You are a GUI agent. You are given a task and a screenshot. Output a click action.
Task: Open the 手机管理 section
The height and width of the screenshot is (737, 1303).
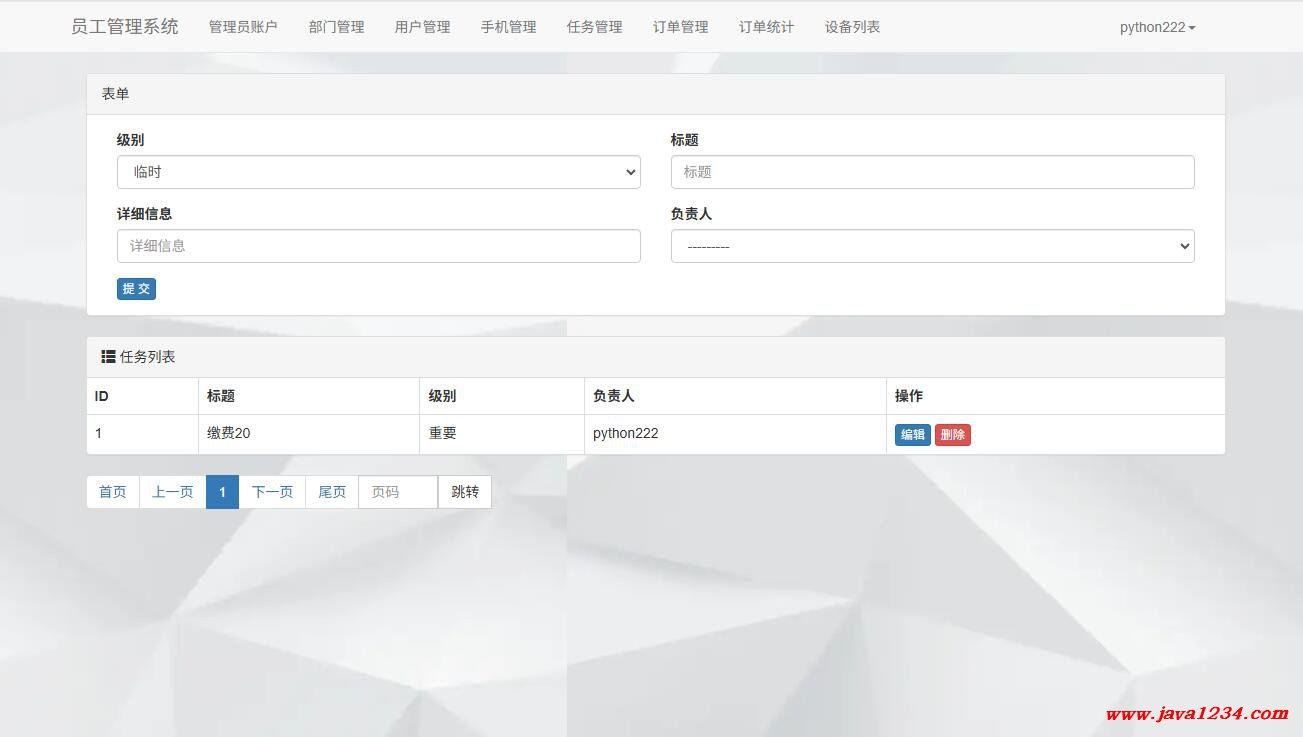508,27
